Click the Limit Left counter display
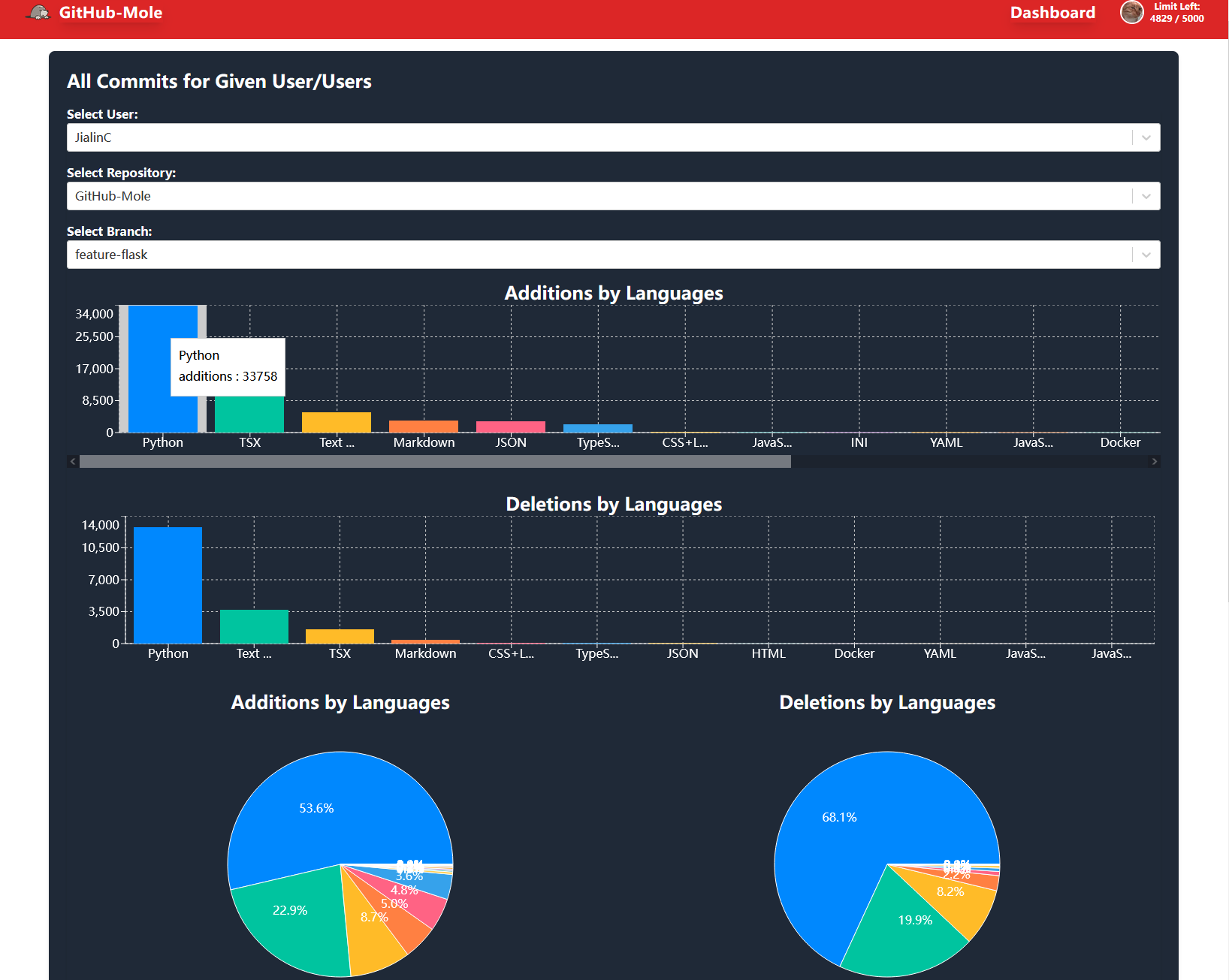Viewport: 1229px width, 980px height. (1176, 13)
